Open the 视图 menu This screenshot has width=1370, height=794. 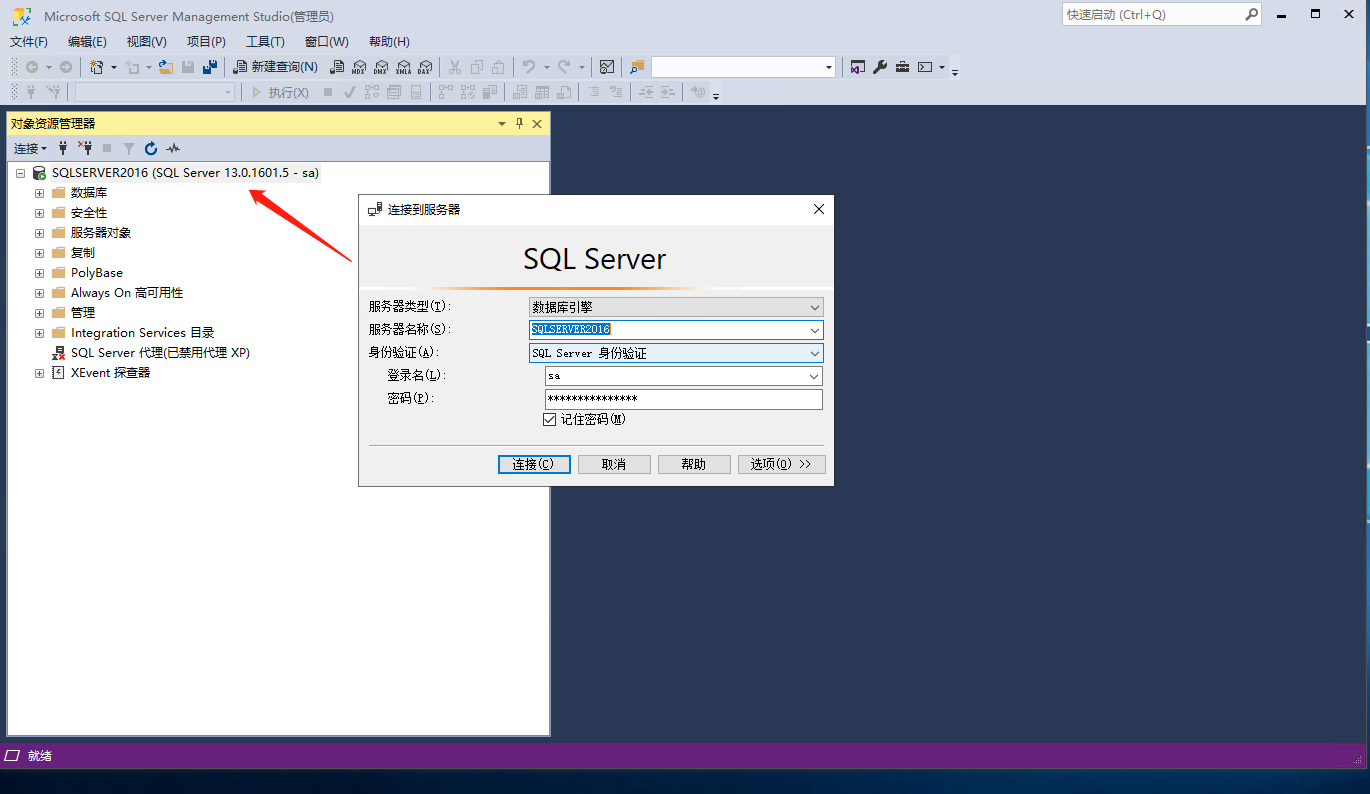point(145,41)
